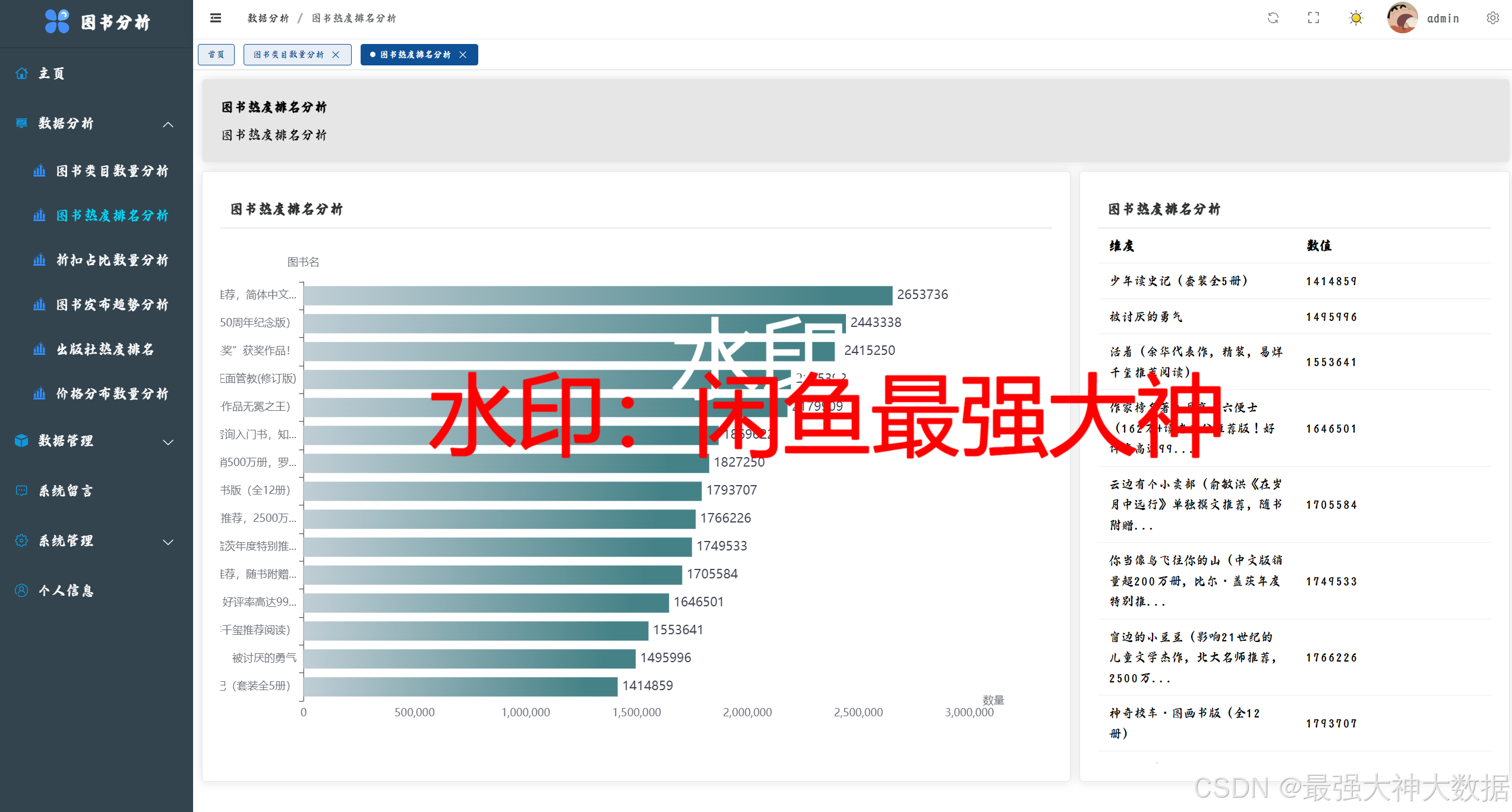Open 出版社热度排名 page

click(105, 349)
